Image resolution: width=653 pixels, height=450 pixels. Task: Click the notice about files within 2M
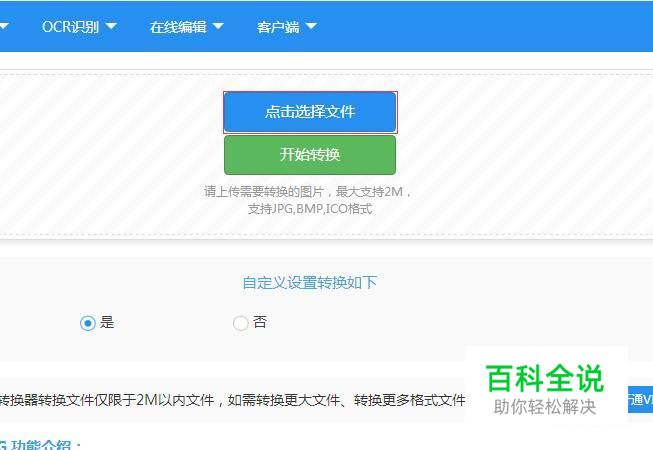click(232, 400)
